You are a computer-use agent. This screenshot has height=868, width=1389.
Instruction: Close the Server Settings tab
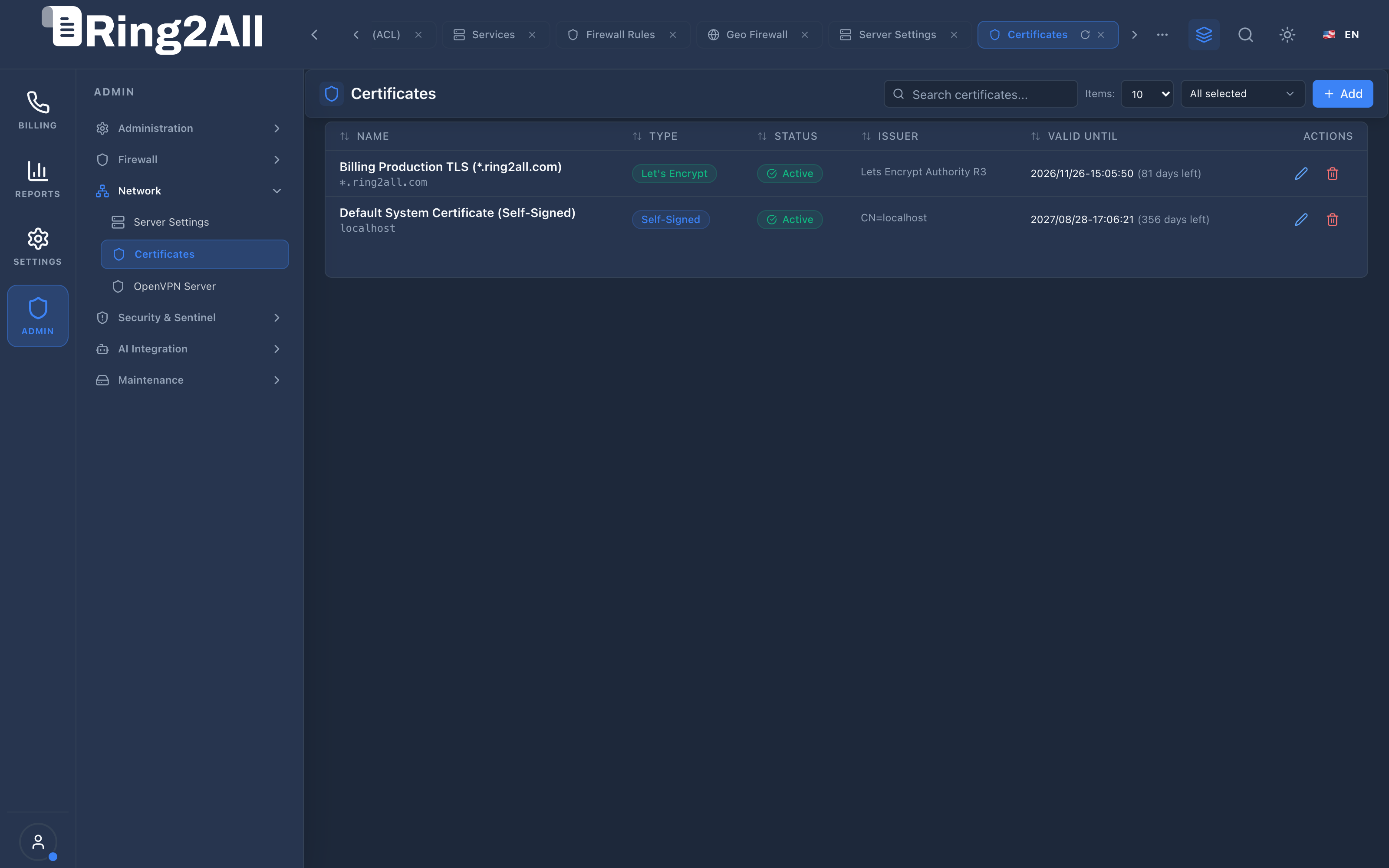pos(954,34)
